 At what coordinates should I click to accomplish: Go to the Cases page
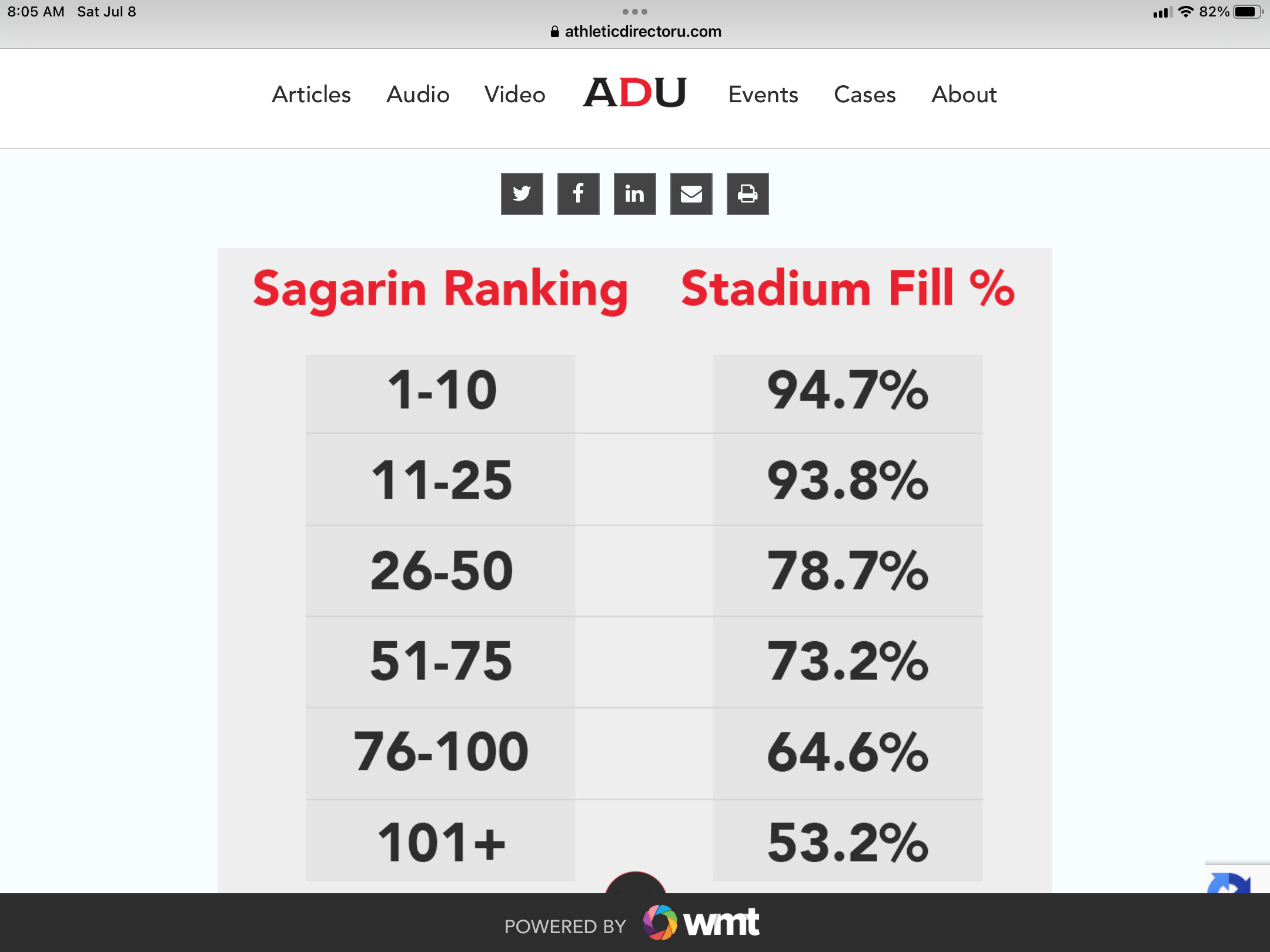point(864,95)
